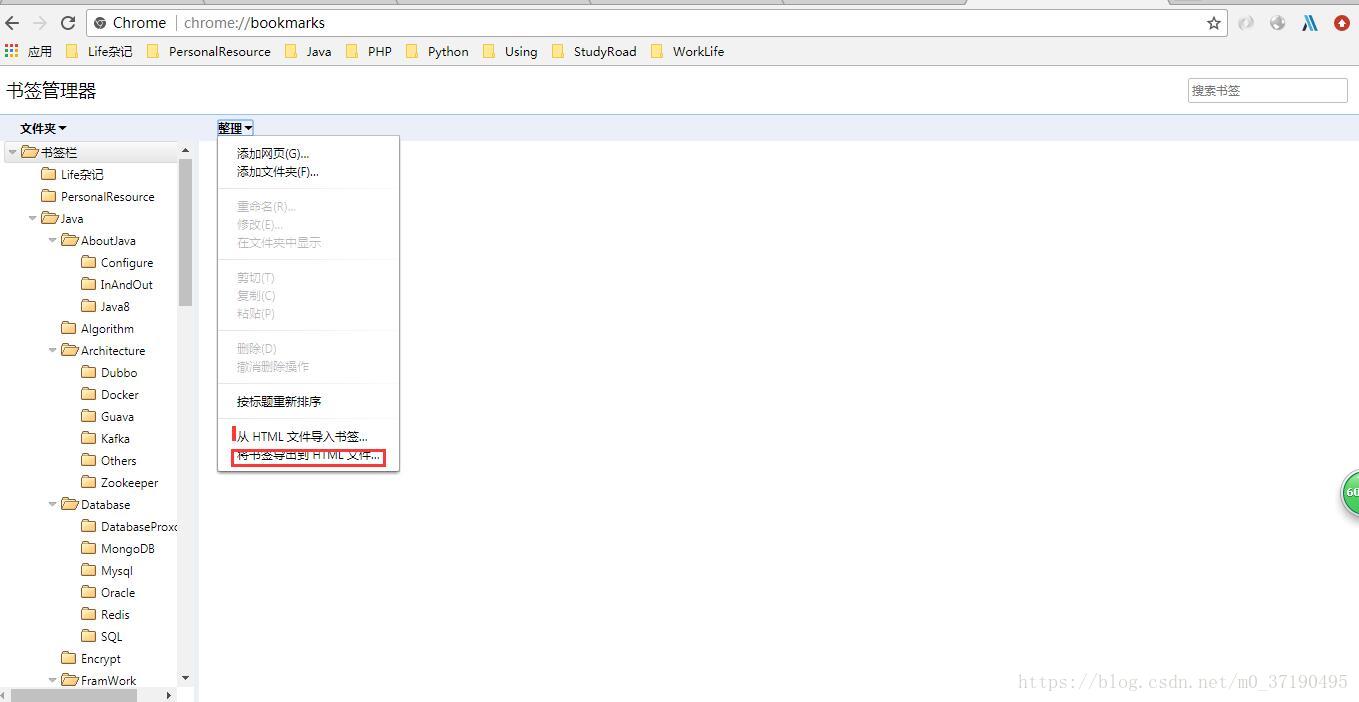Select the MongoDB folder in tree
The width and height of the screenshot is (1359, 702).
[118, 548]
